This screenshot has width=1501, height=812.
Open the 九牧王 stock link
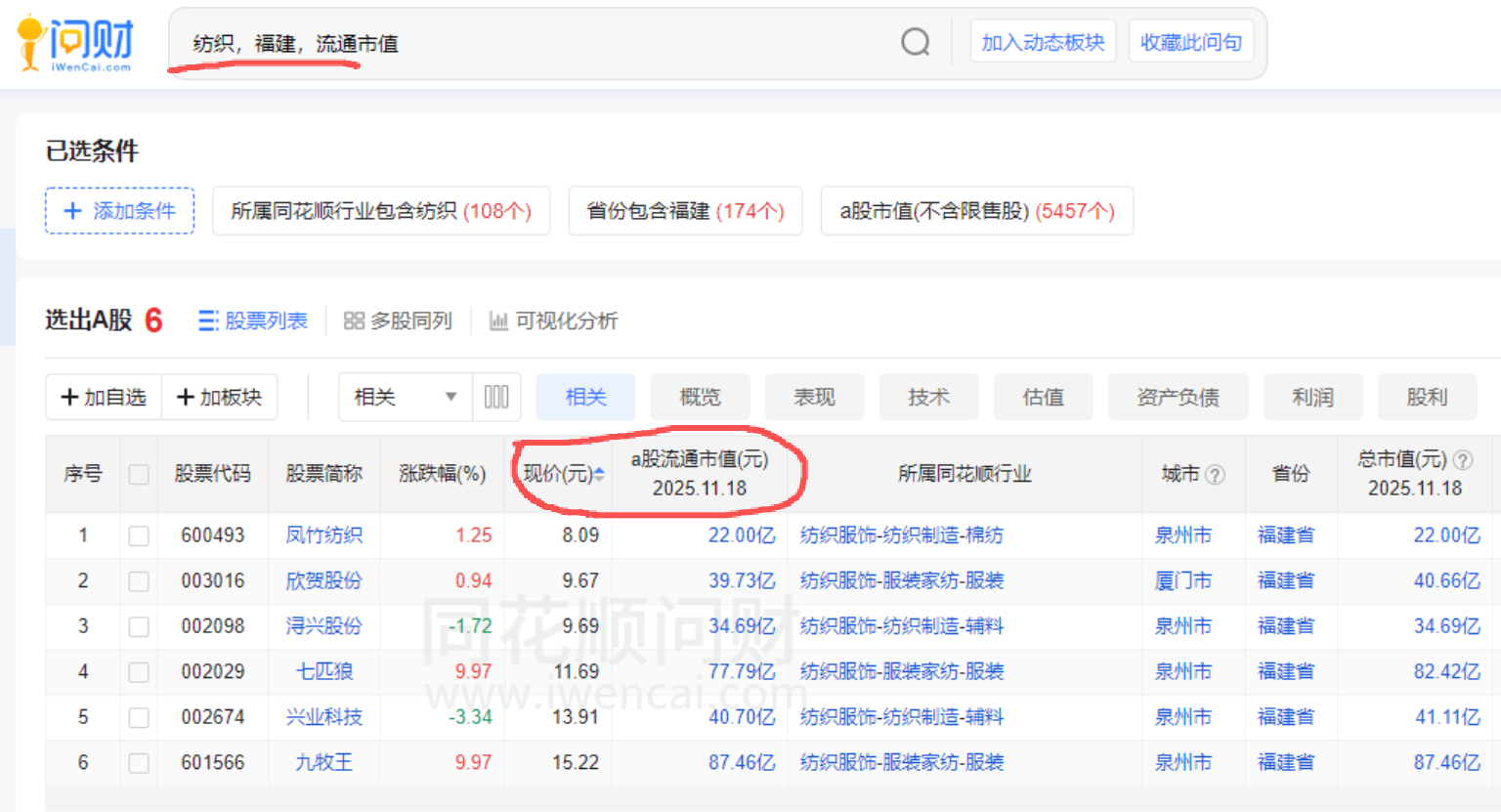[323, 763]
